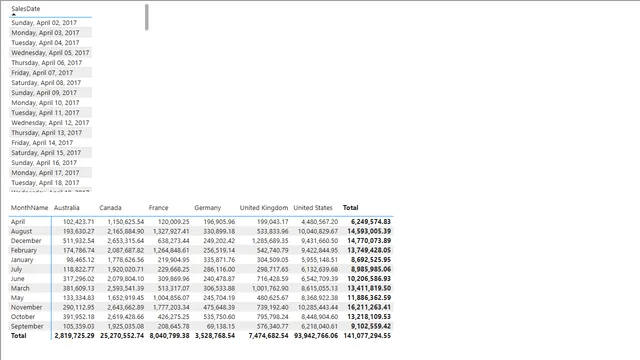Click the United Kingdom column header
Image resolution: width=640 pixels, height=360 pixels.
click(264, 208)
